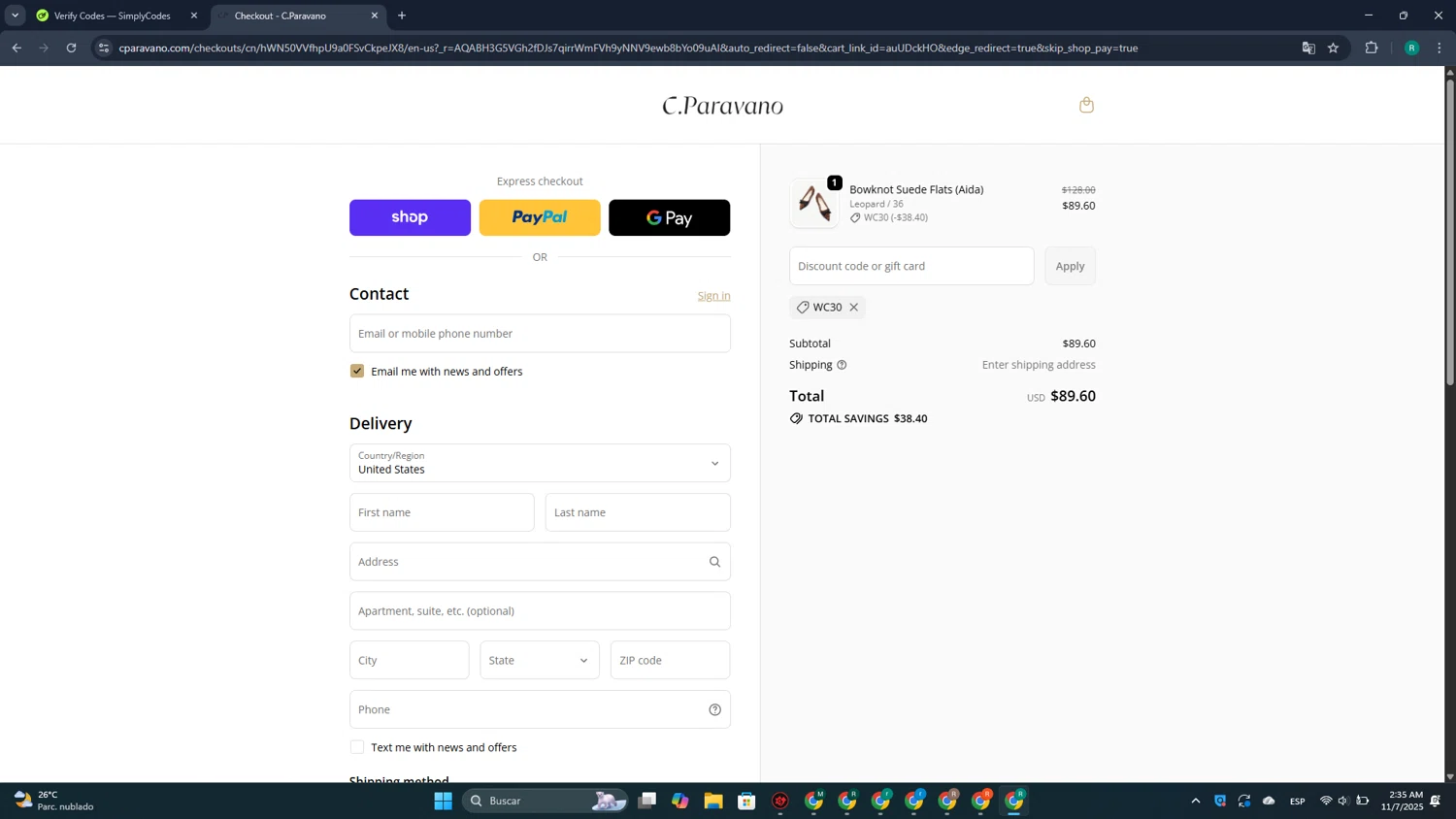Open Task View on the taskbar
Viewport: 1456px width, 819px height.
coord(646,801)
